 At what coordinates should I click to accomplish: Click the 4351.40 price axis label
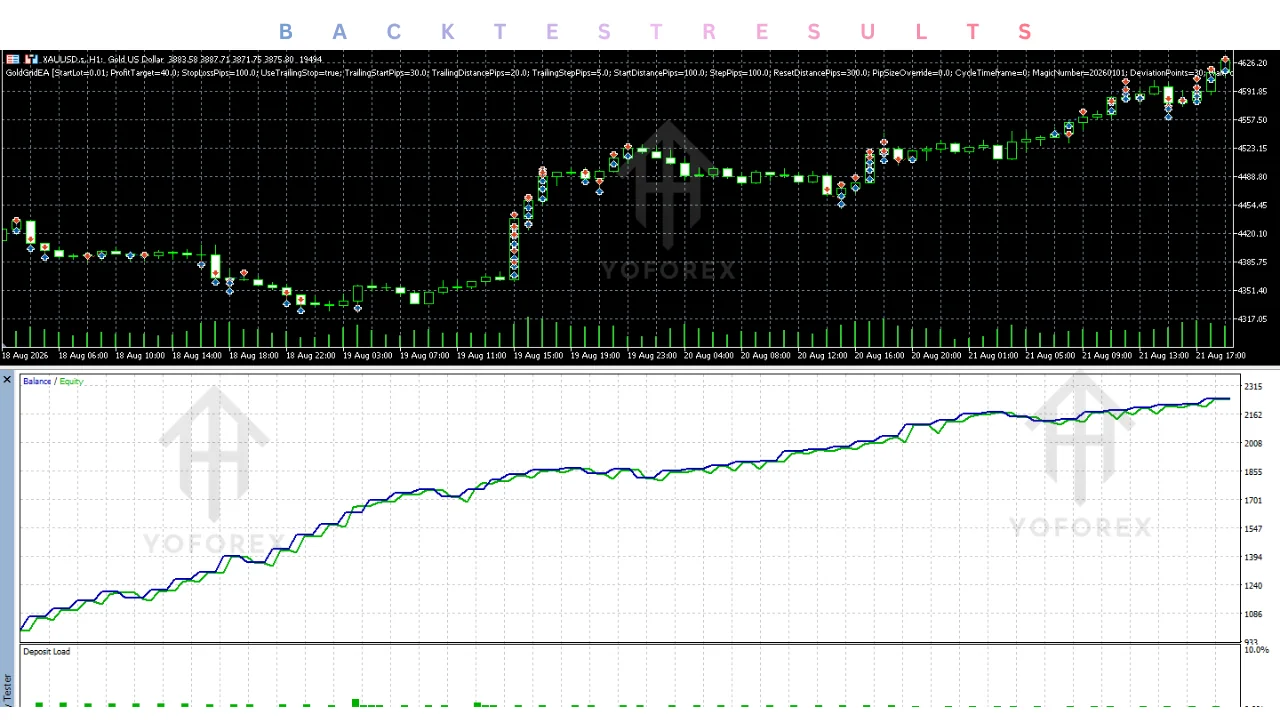[1253, 291]
